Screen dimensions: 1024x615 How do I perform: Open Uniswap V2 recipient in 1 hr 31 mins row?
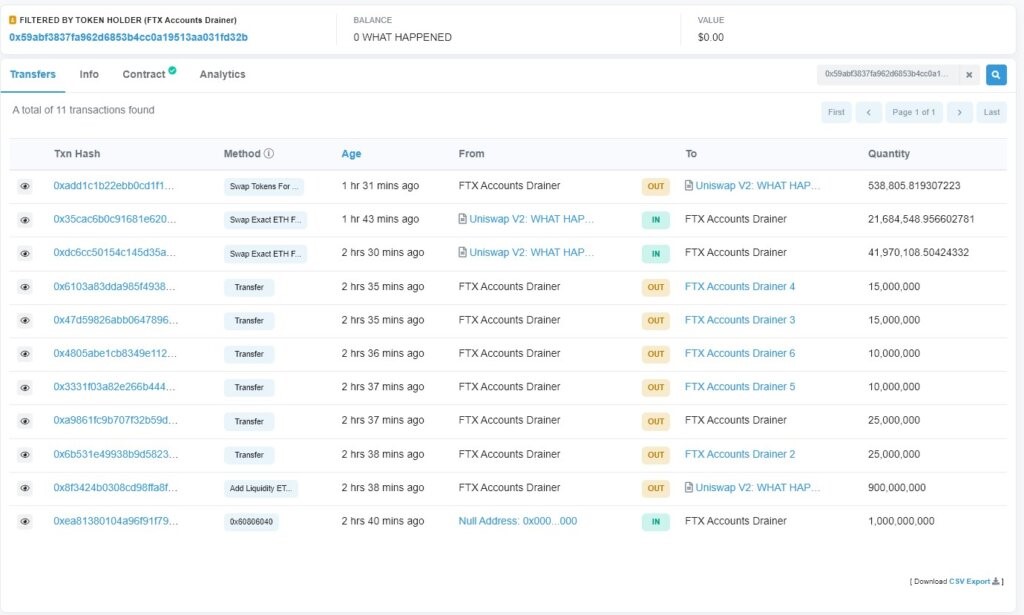tap(758, 185)
